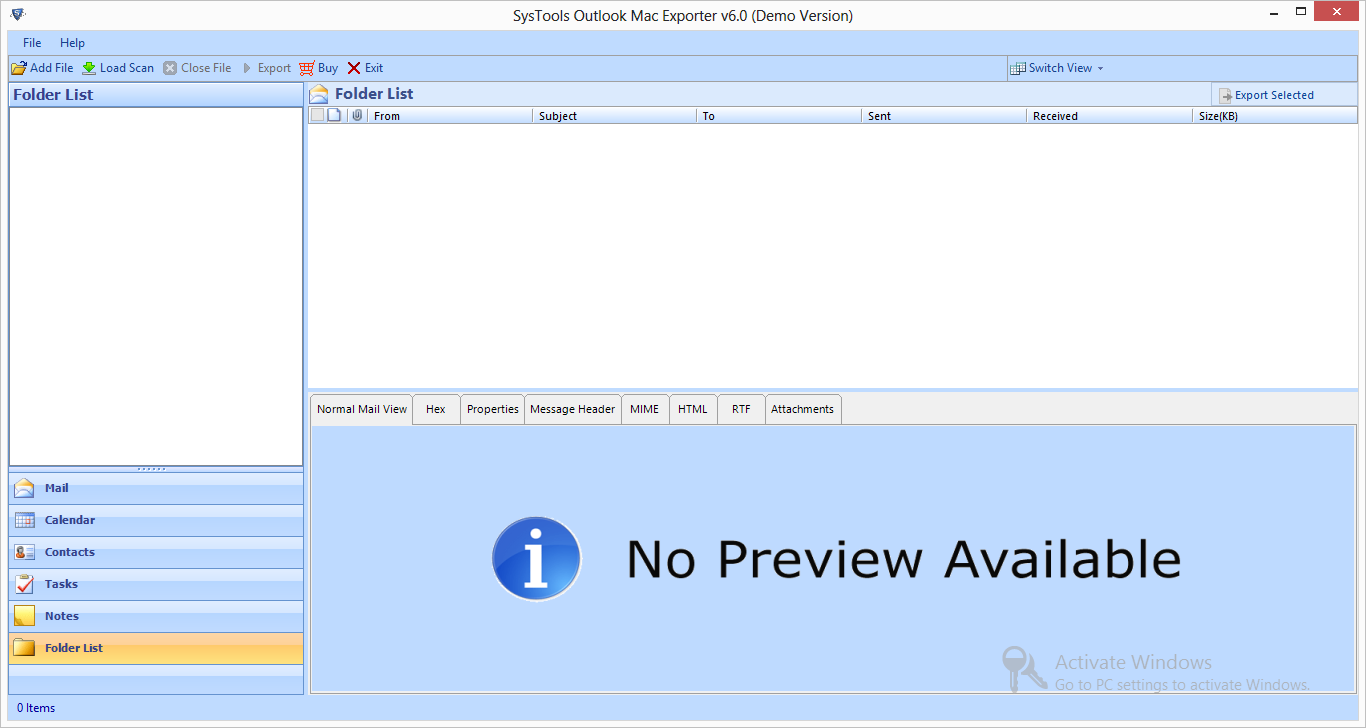Click the Switch View label
Screen dimensions: 1366x728
[x=1060, y=68]
